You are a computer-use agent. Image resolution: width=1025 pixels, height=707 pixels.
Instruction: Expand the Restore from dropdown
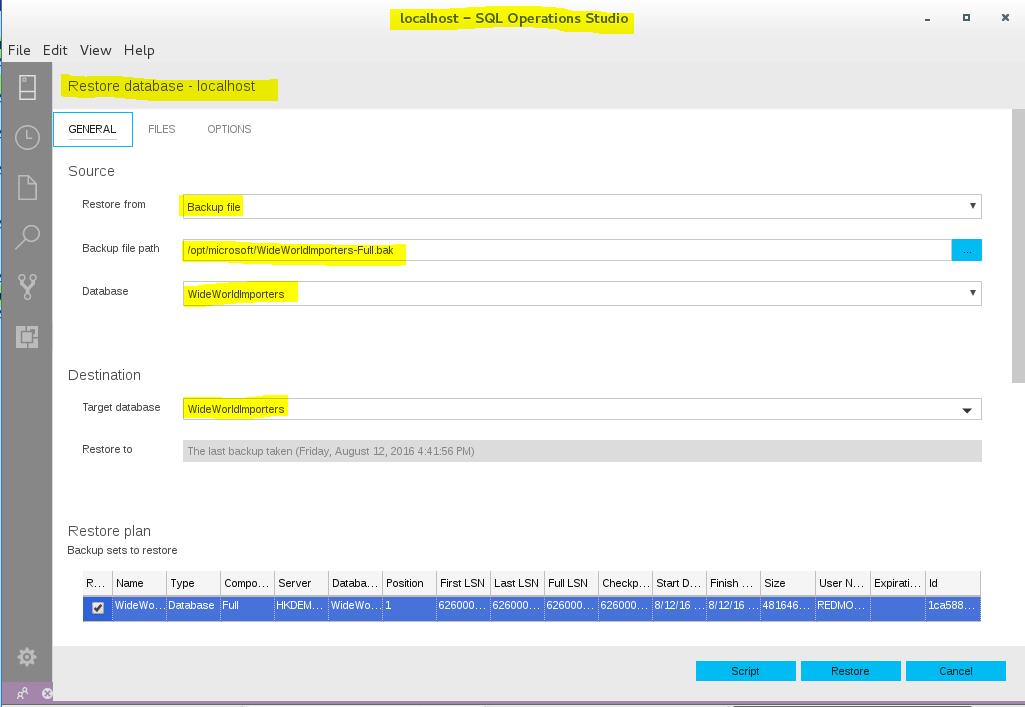coord(973,206)
